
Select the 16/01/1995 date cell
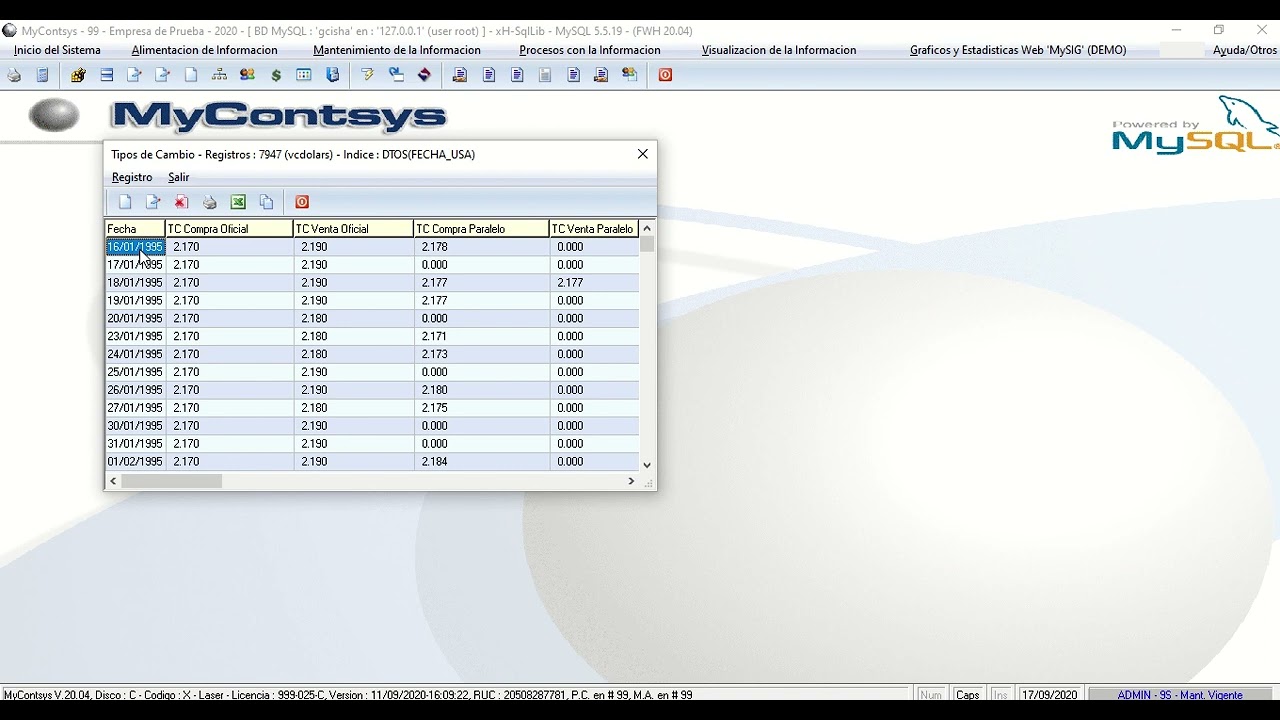[x=135, y=247]
